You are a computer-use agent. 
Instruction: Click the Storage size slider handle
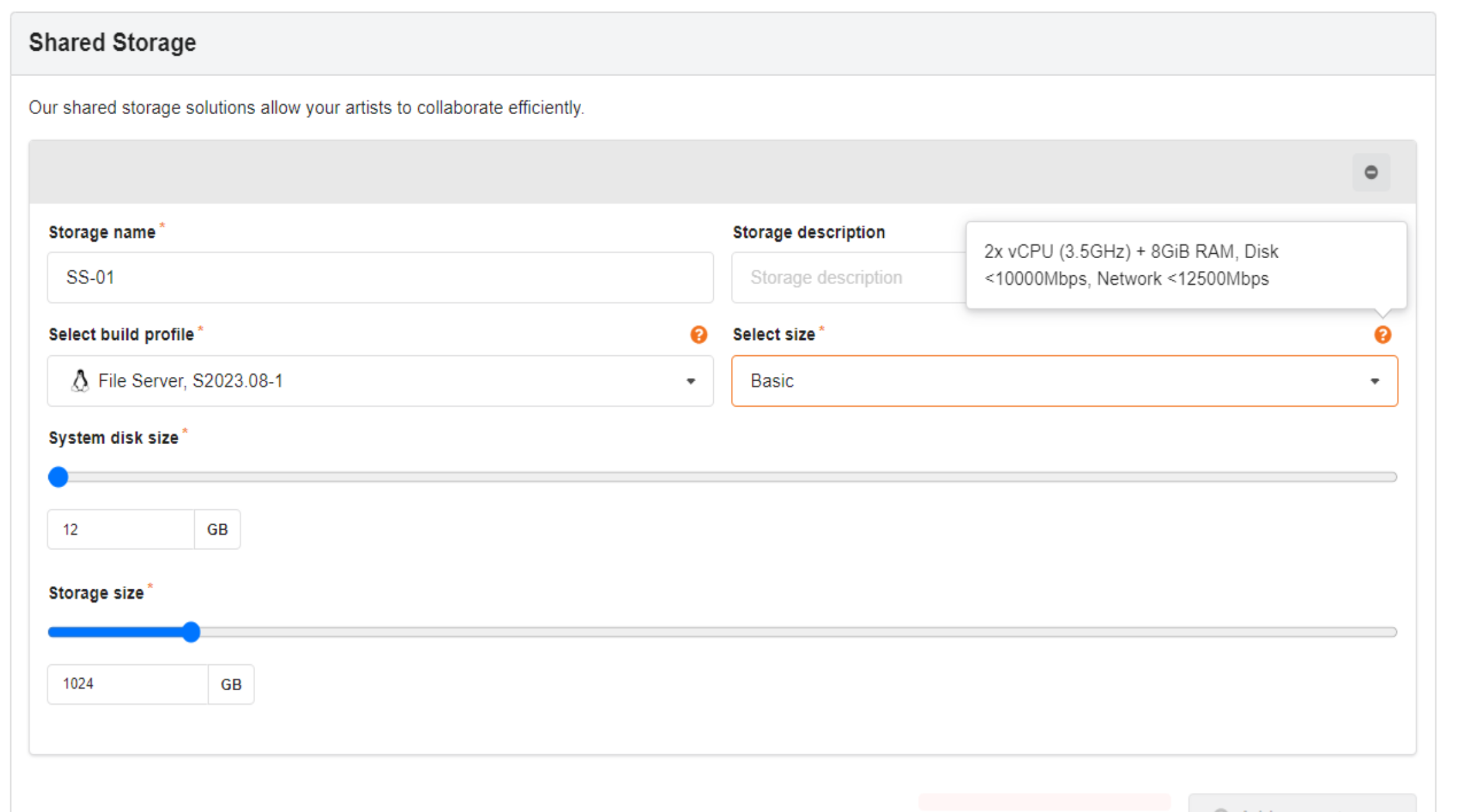pyautogui.click(x=191, y=632)
